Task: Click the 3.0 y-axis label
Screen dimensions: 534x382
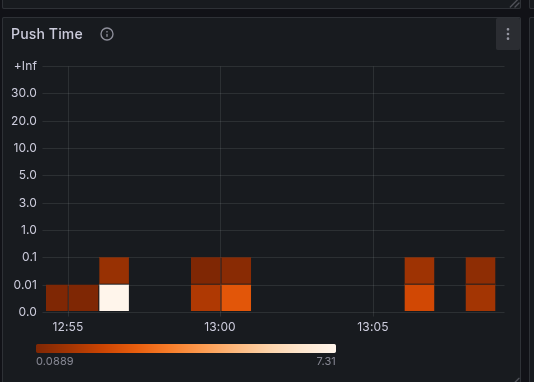Action: point(28,203)
